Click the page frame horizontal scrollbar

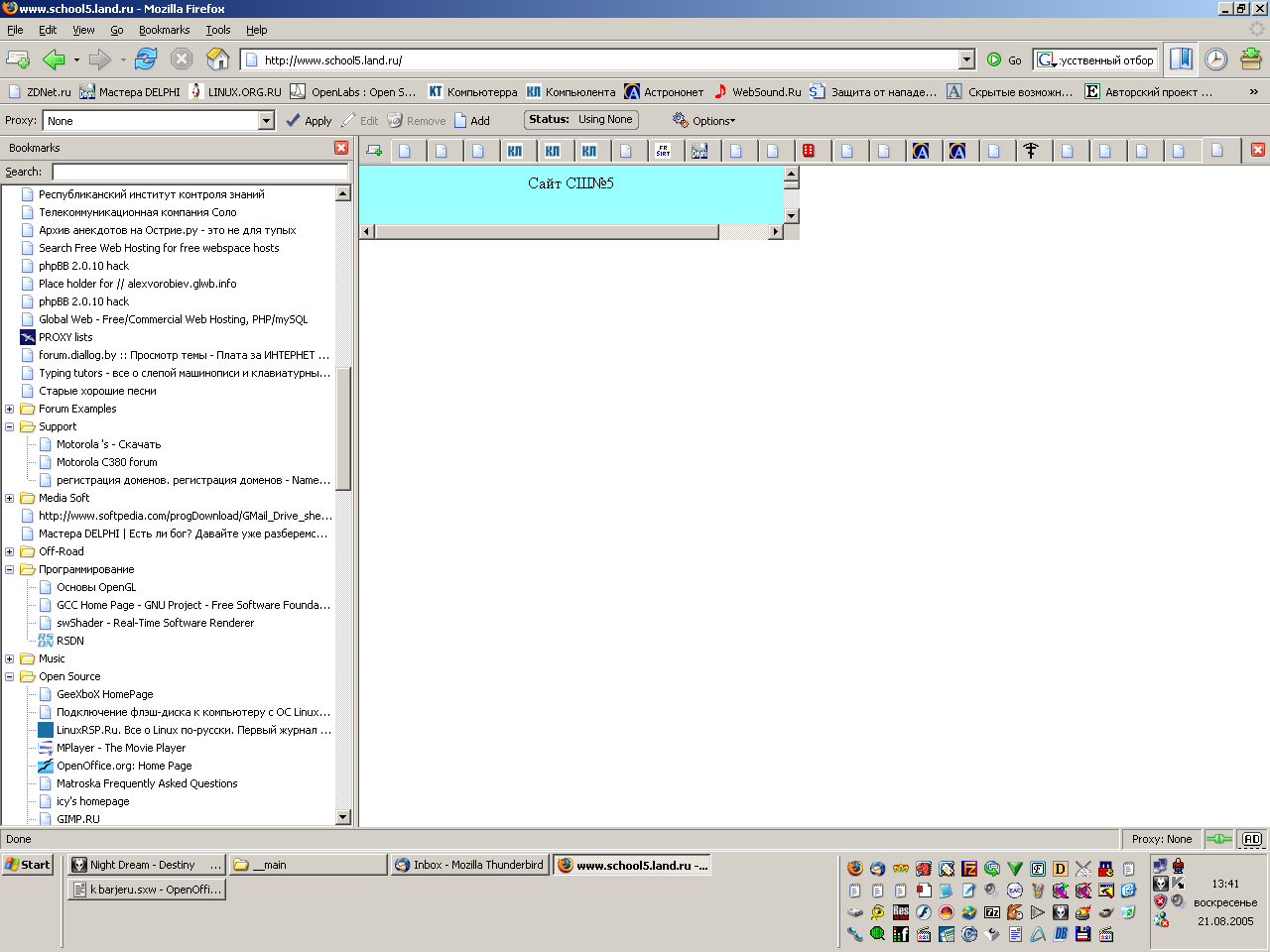(571, 231)
